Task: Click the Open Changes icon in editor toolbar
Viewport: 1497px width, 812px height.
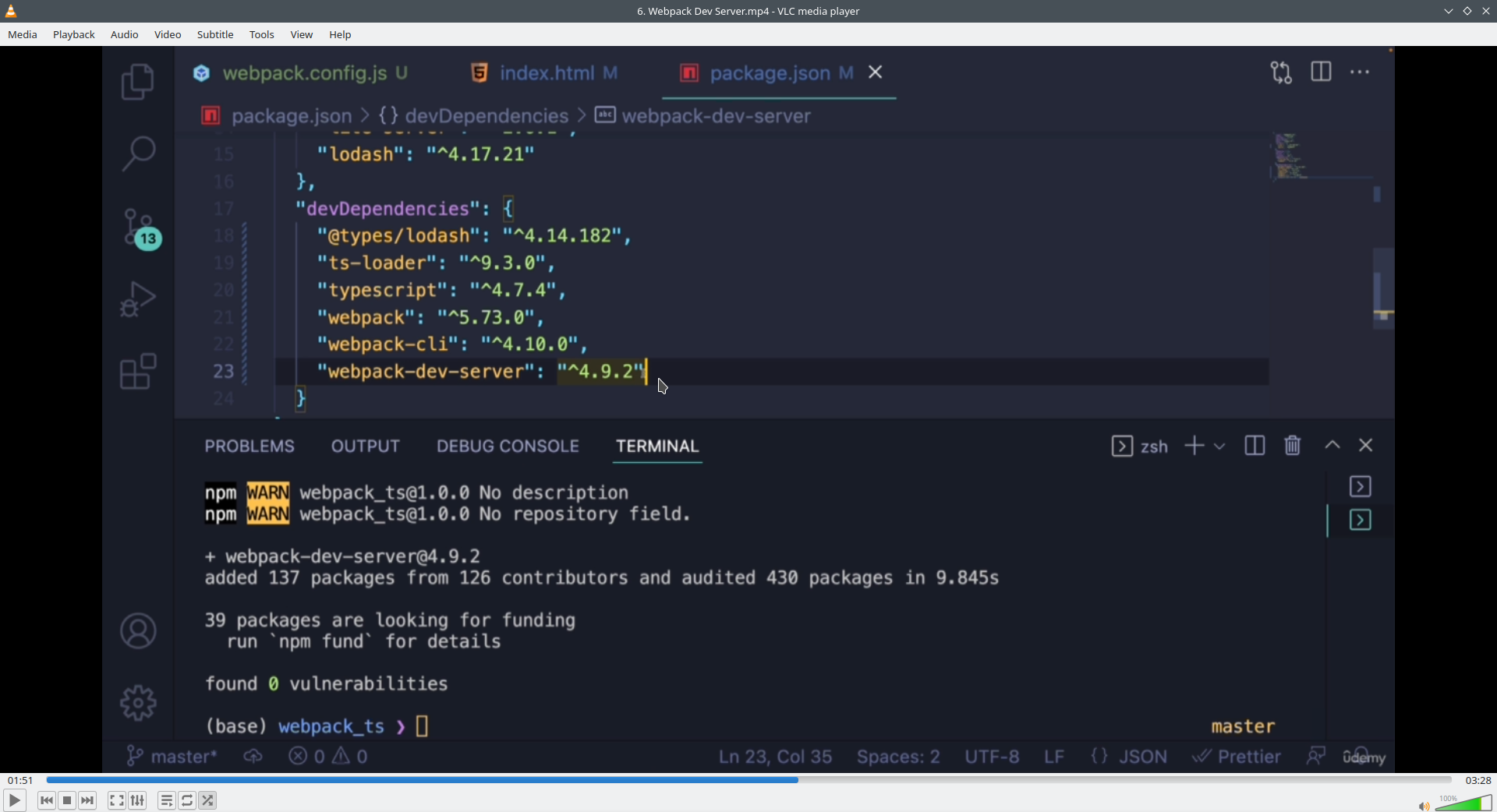Action: tap(1281, 72)
